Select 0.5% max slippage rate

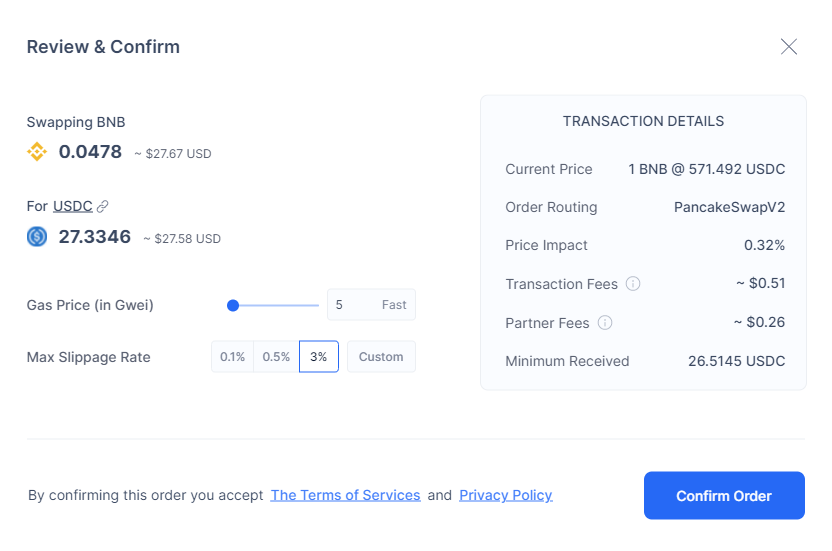pos(276,357)
